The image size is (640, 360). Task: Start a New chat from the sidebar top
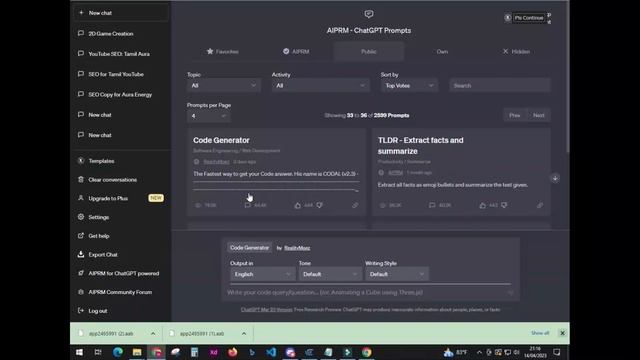(x=121, y=13)
